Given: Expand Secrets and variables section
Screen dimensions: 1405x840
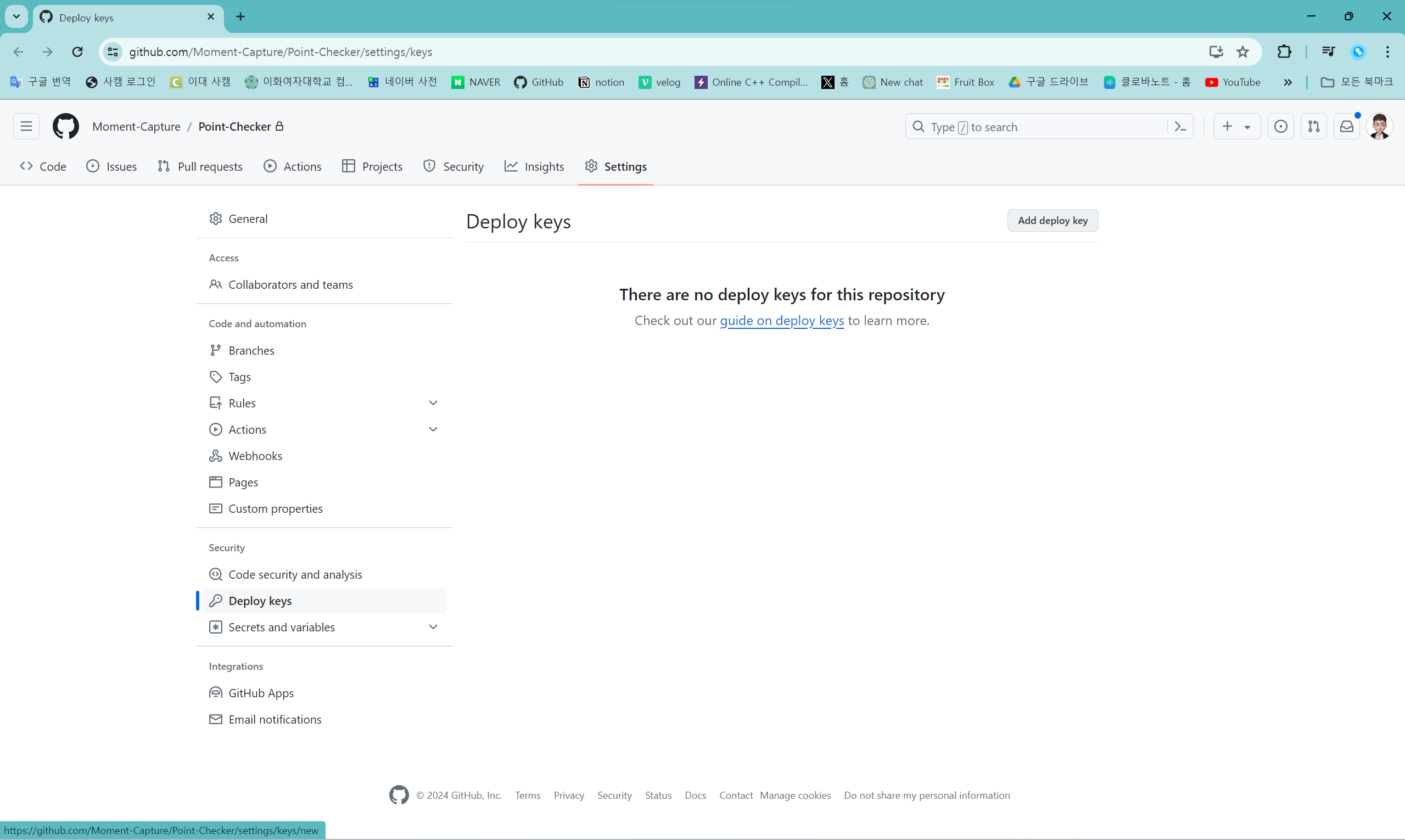Looking at the screenshot, I should [x=433, y=627].
